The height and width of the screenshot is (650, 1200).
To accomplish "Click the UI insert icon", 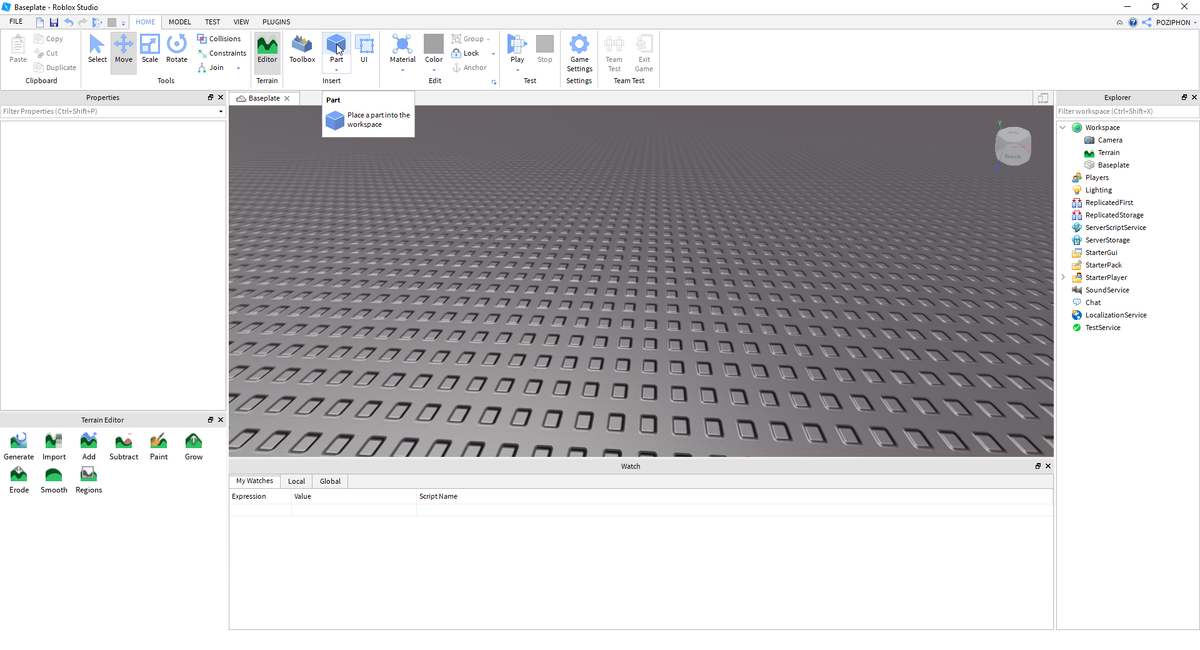I will tap(364, 49).
